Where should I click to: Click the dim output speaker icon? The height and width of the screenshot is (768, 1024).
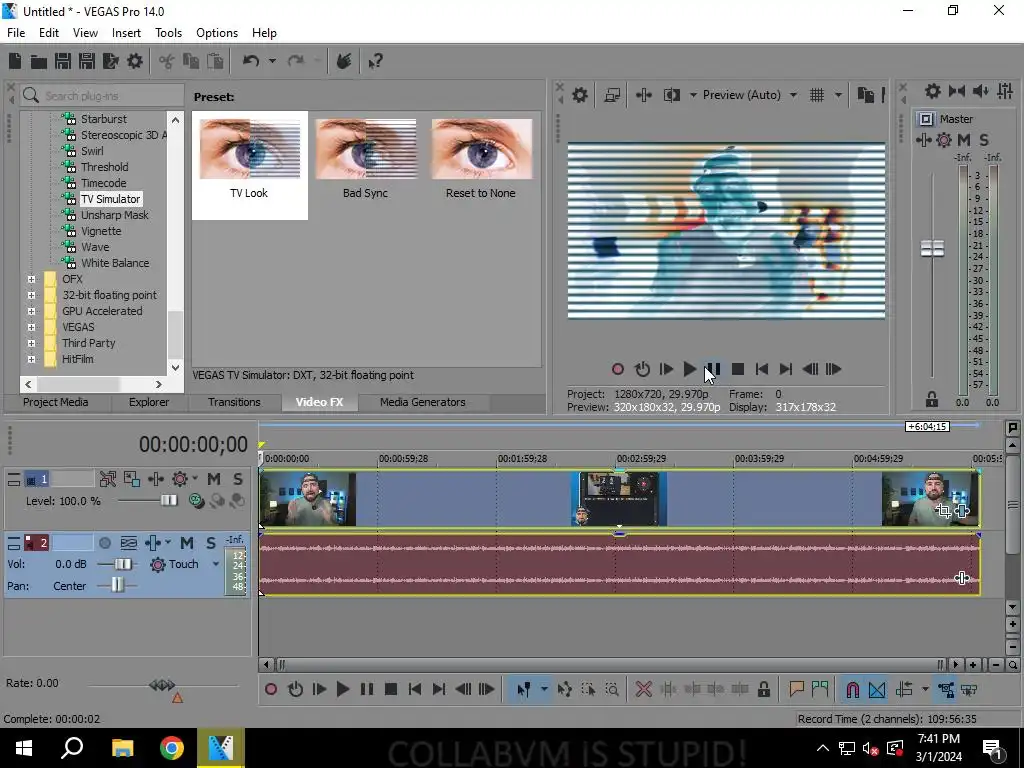[980, 91]
